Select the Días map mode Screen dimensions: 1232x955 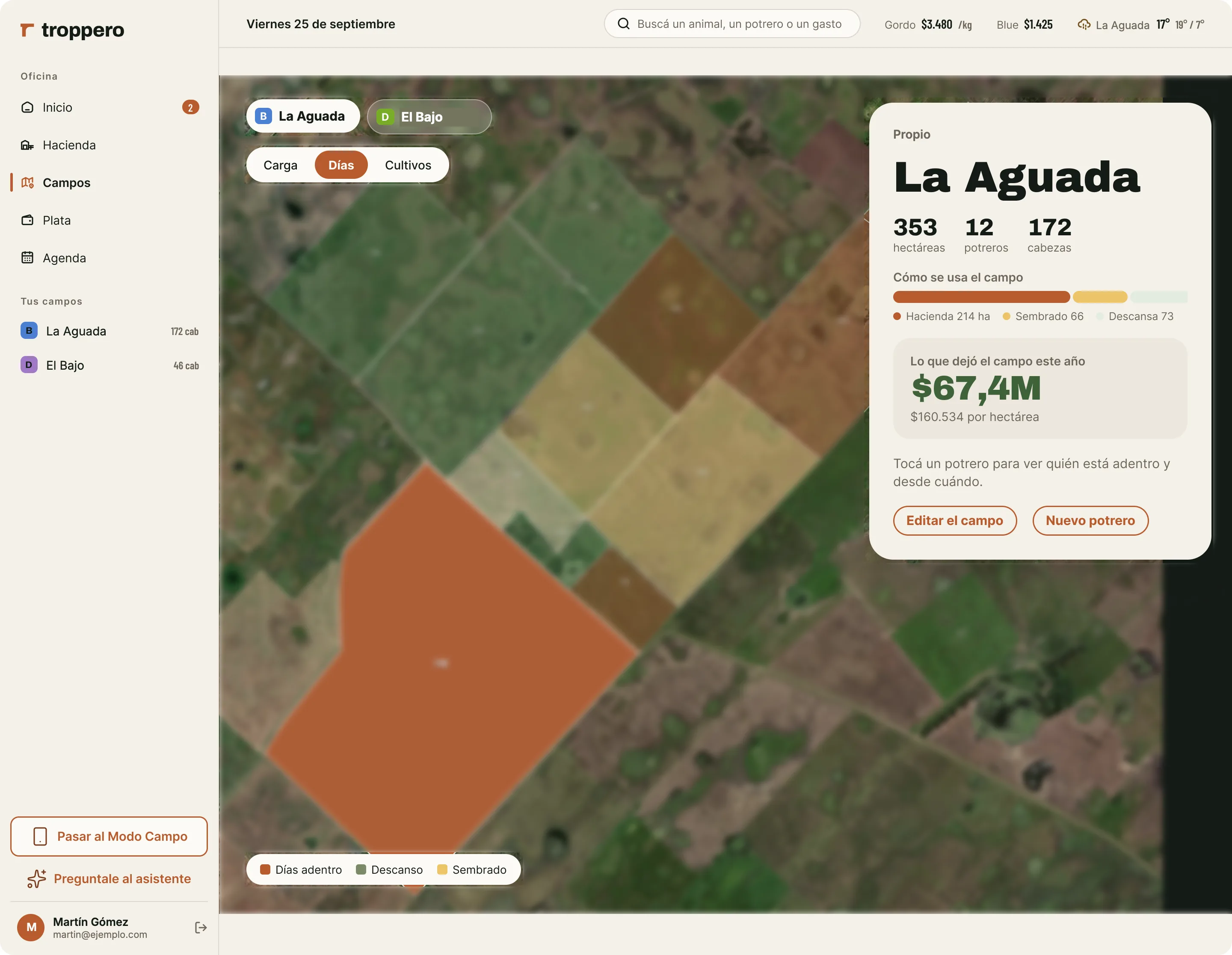341,165
